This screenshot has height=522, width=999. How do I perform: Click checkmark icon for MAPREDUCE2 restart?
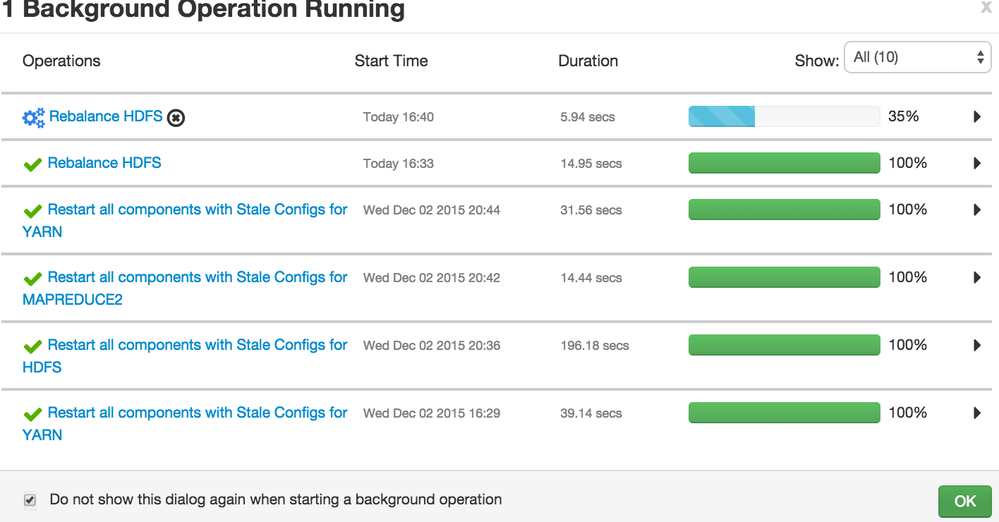tap(32, 279)
